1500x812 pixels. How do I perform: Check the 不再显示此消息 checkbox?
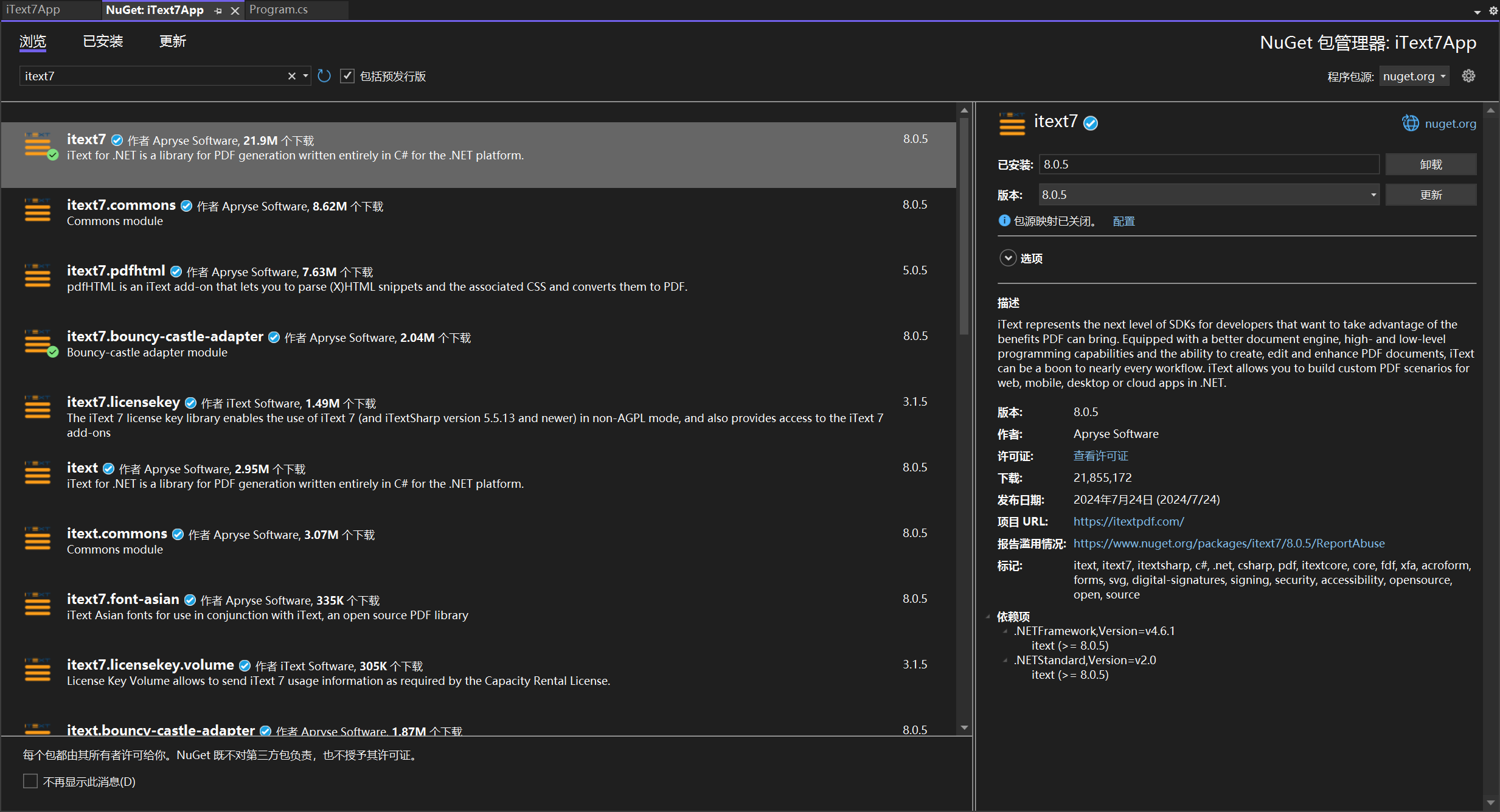[x=30, y=781]
